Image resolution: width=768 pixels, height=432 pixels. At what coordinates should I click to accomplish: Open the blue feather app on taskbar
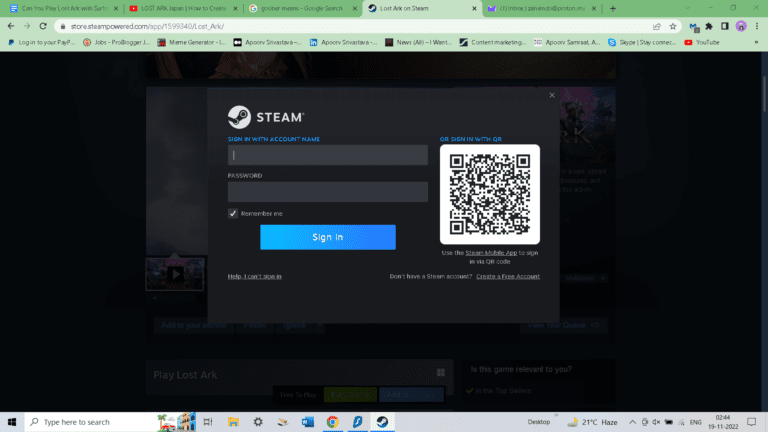(358, 422)
